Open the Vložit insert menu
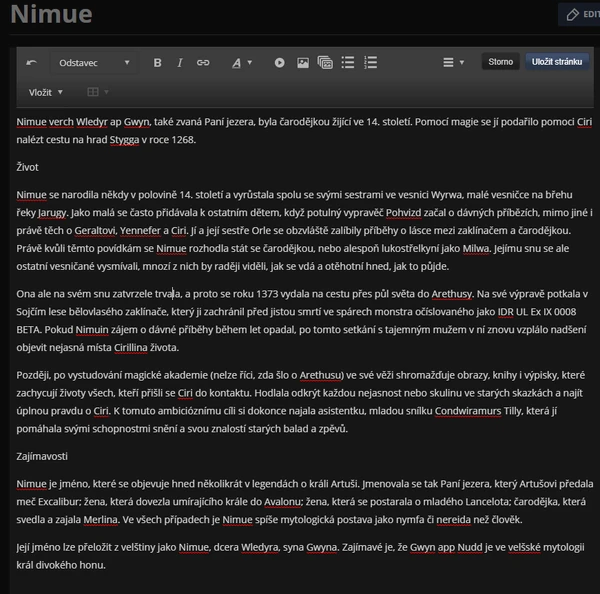 (x=46, y=92)
